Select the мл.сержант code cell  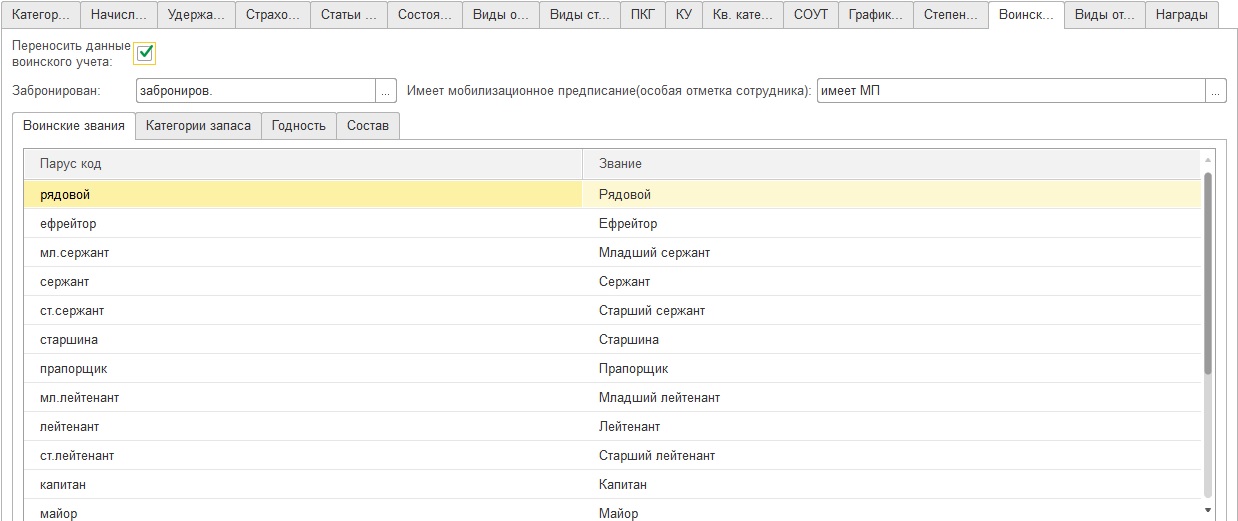tap(303, 253)
